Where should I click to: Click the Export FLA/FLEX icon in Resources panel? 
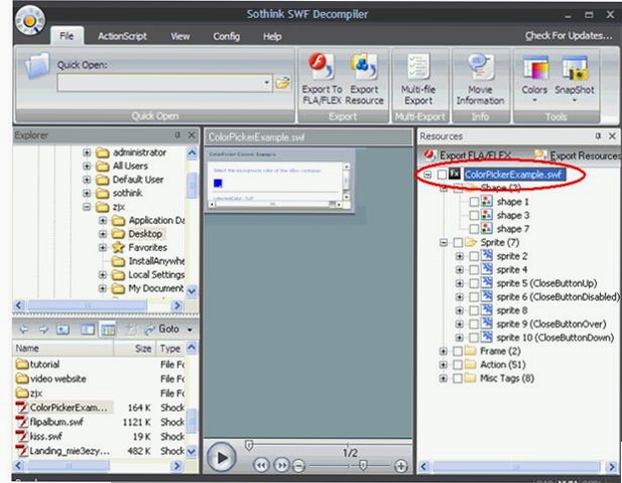point(429,155)
